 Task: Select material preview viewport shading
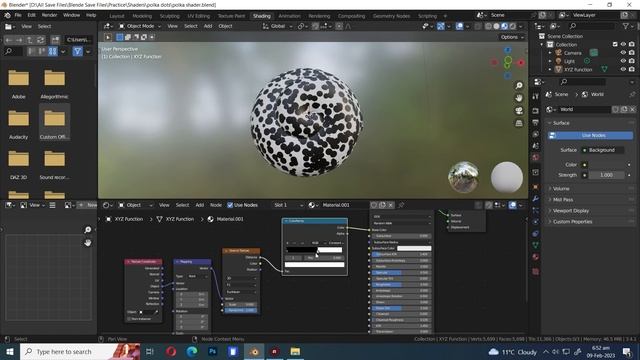(x=504, y=26)
